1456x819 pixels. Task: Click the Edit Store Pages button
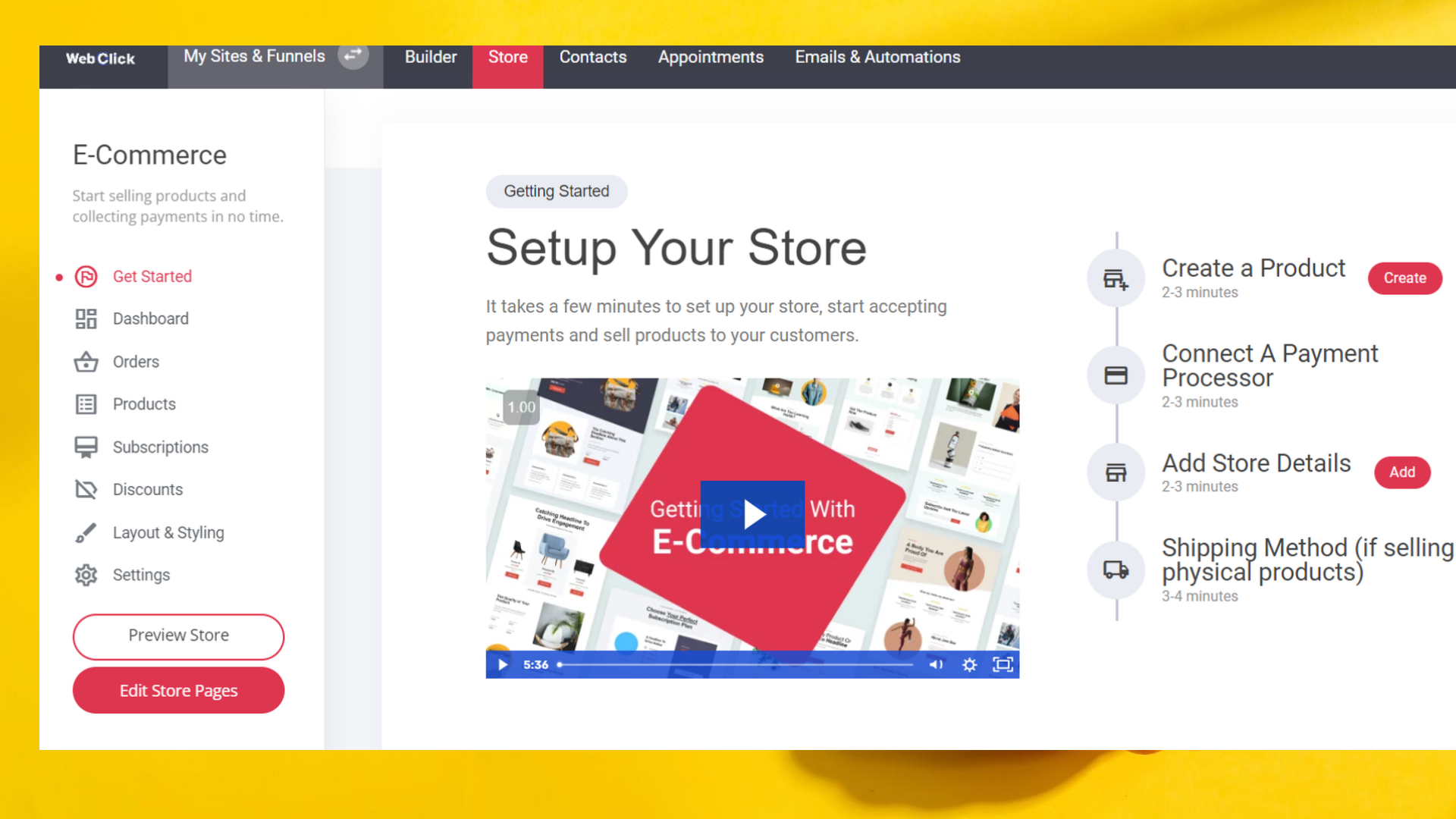(x=178, y=690)
